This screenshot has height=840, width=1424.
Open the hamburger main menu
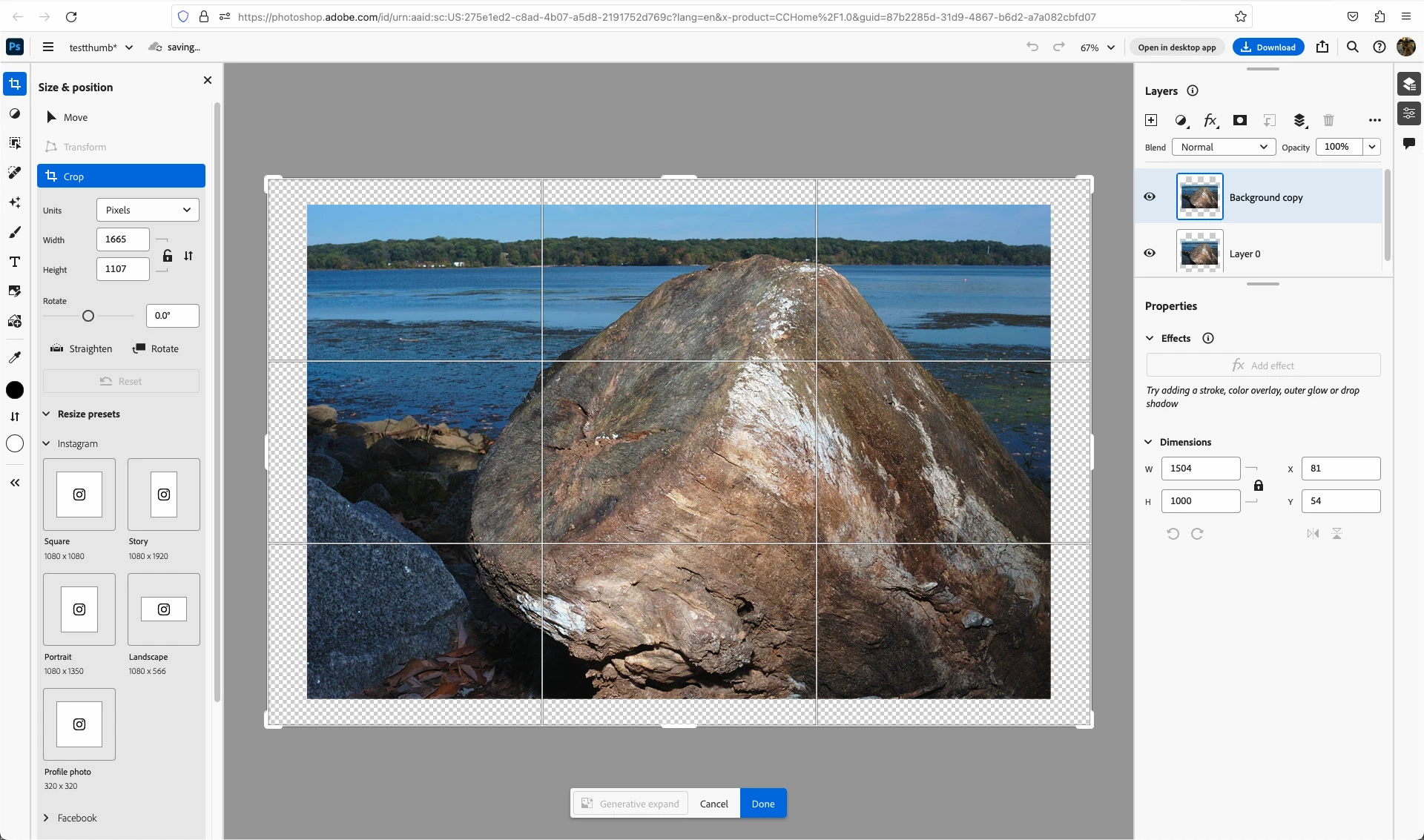tap(48, 47)
